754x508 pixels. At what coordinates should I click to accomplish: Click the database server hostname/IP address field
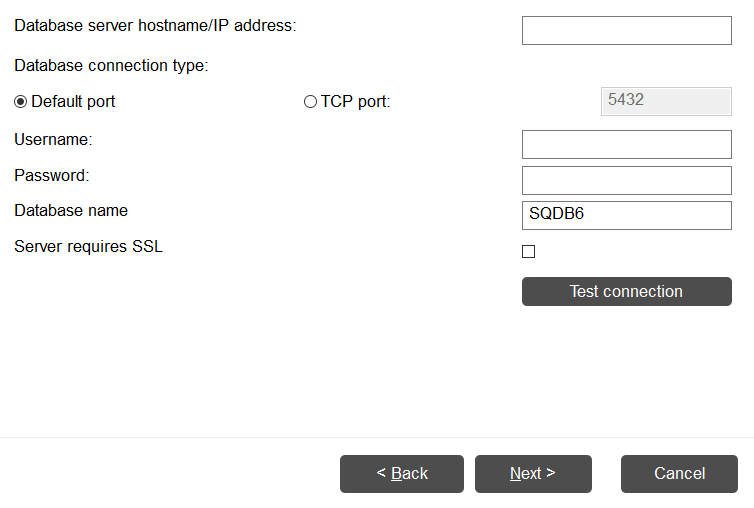point(626,30)
